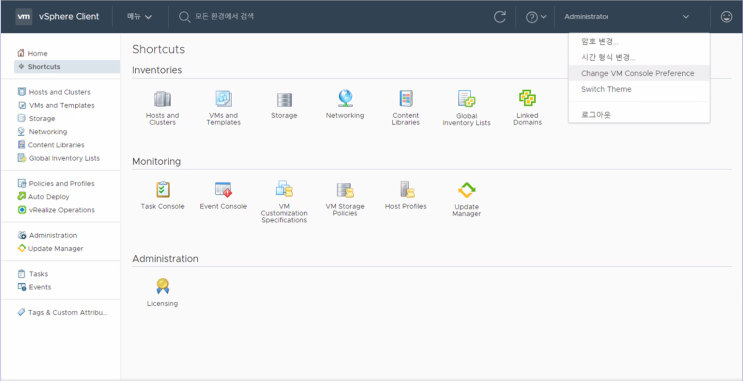Click the refresh icon in top bar
Viewport: 743px width, 381px height.
click(500, 17)
